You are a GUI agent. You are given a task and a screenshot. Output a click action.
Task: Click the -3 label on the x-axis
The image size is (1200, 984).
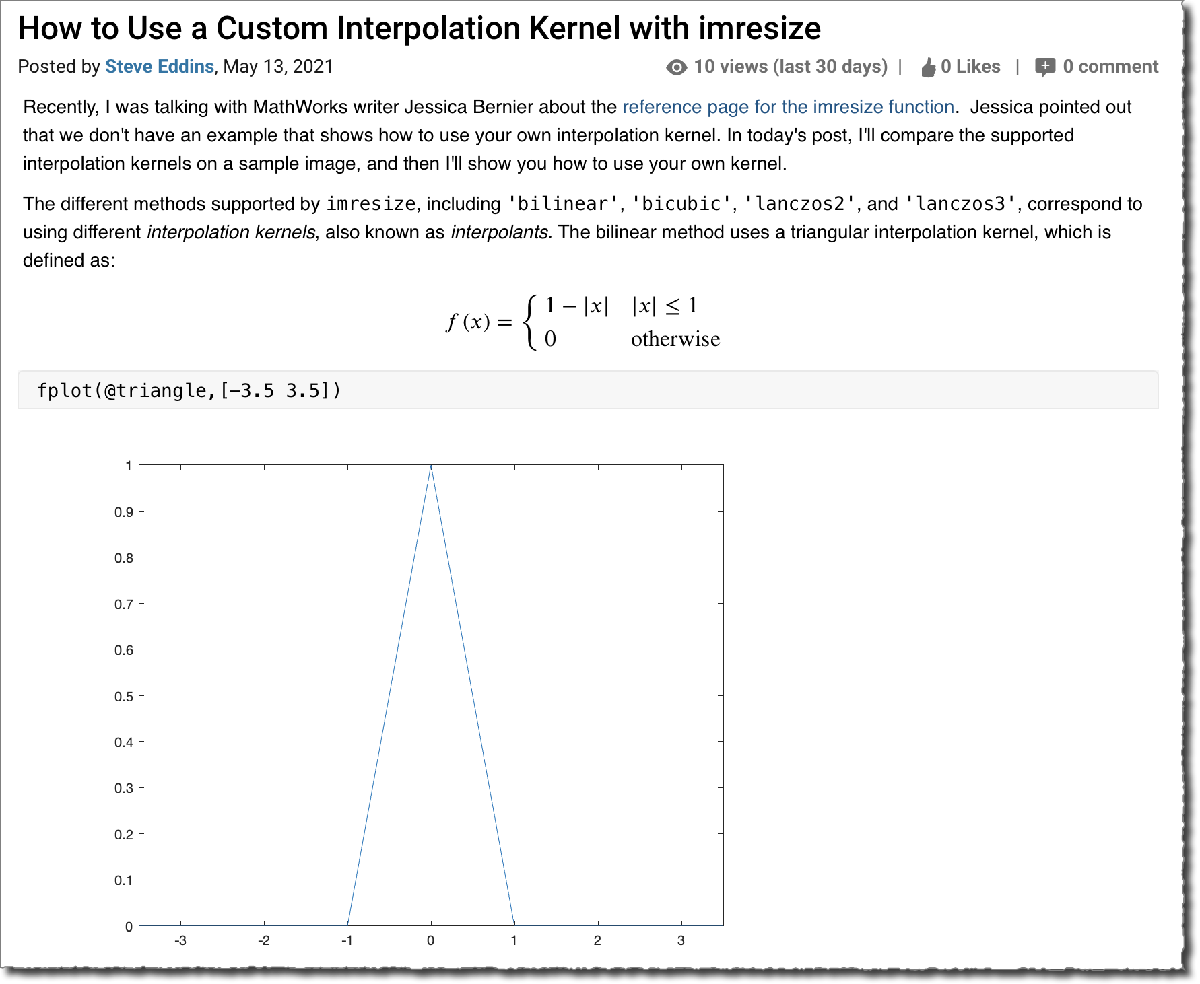(181, 941)
